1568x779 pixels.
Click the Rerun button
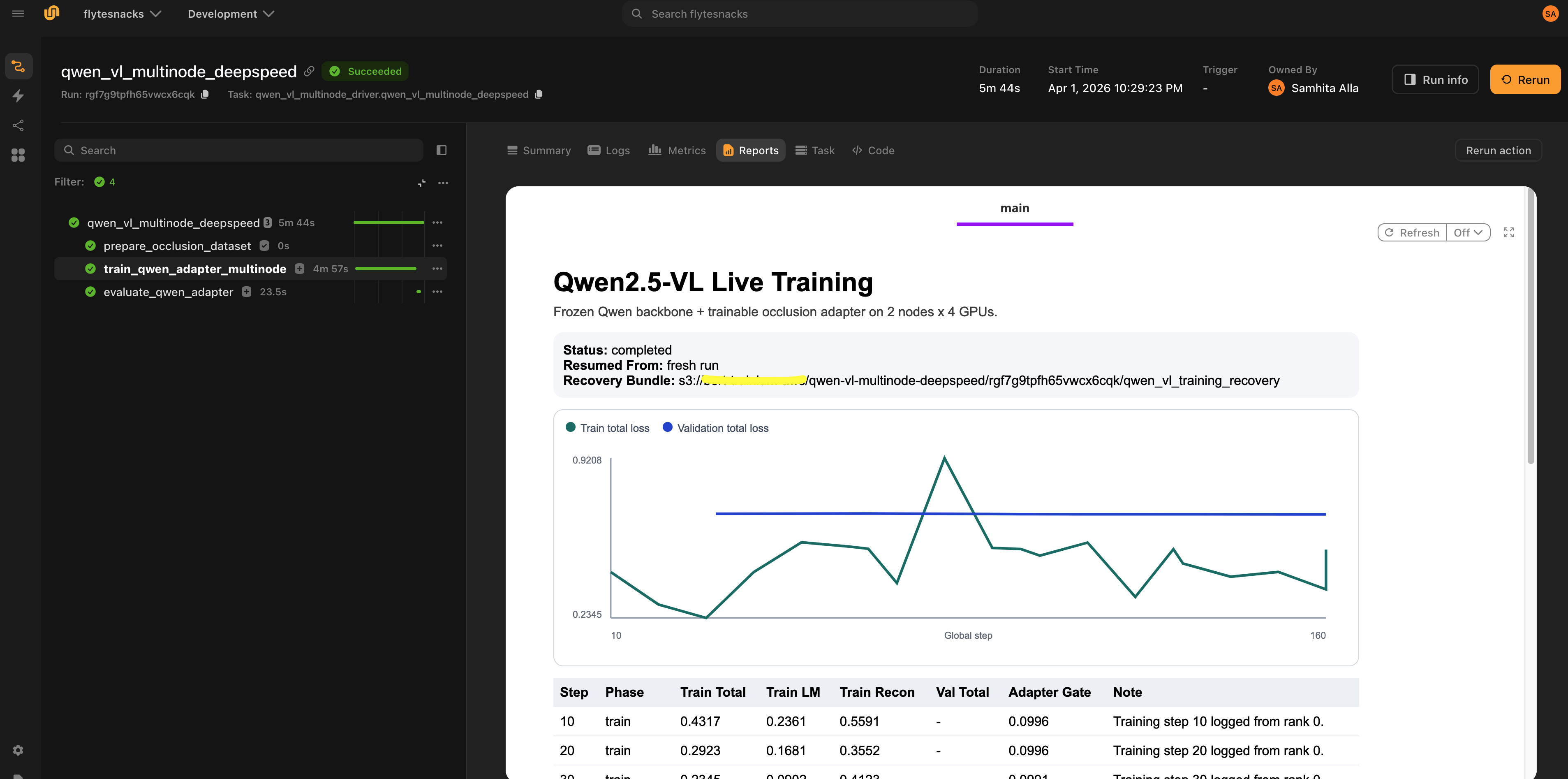coord(1525,79)
